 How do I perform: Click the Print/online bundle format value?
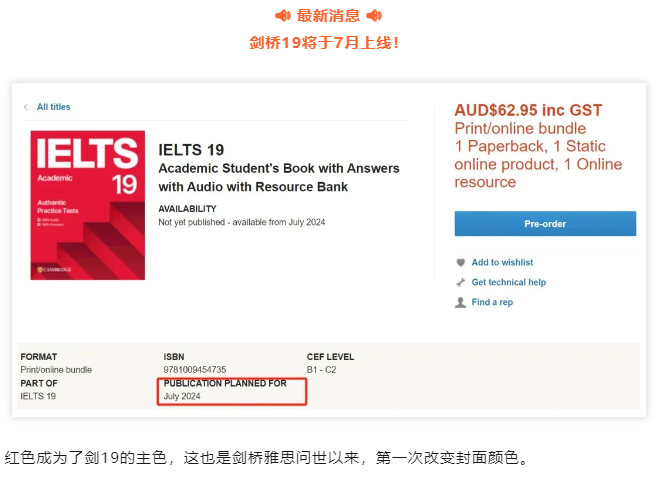[56, 370]
